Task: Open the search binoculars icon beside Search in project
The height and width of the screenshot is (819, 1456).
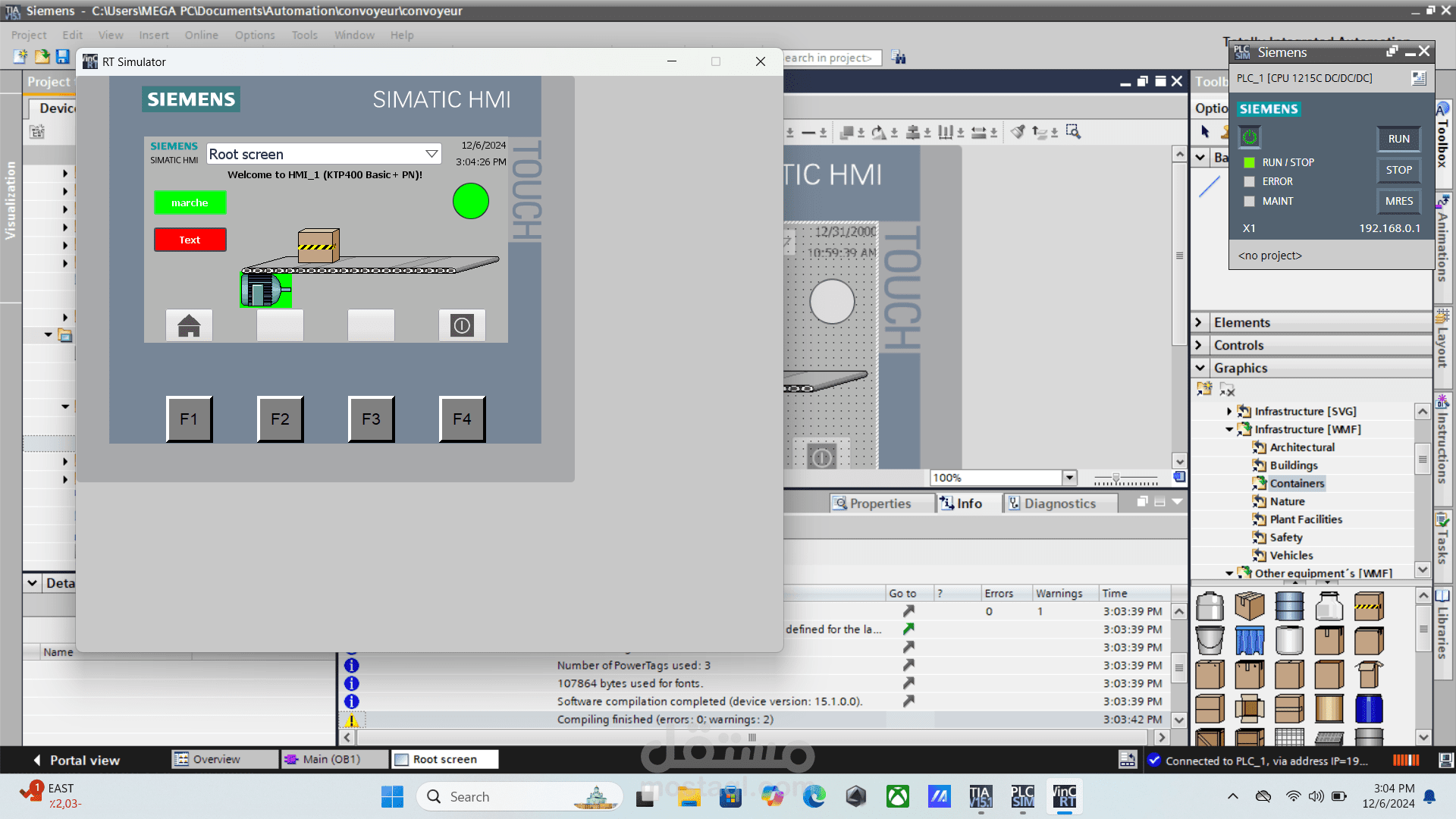Action: (x=899, y=58)
